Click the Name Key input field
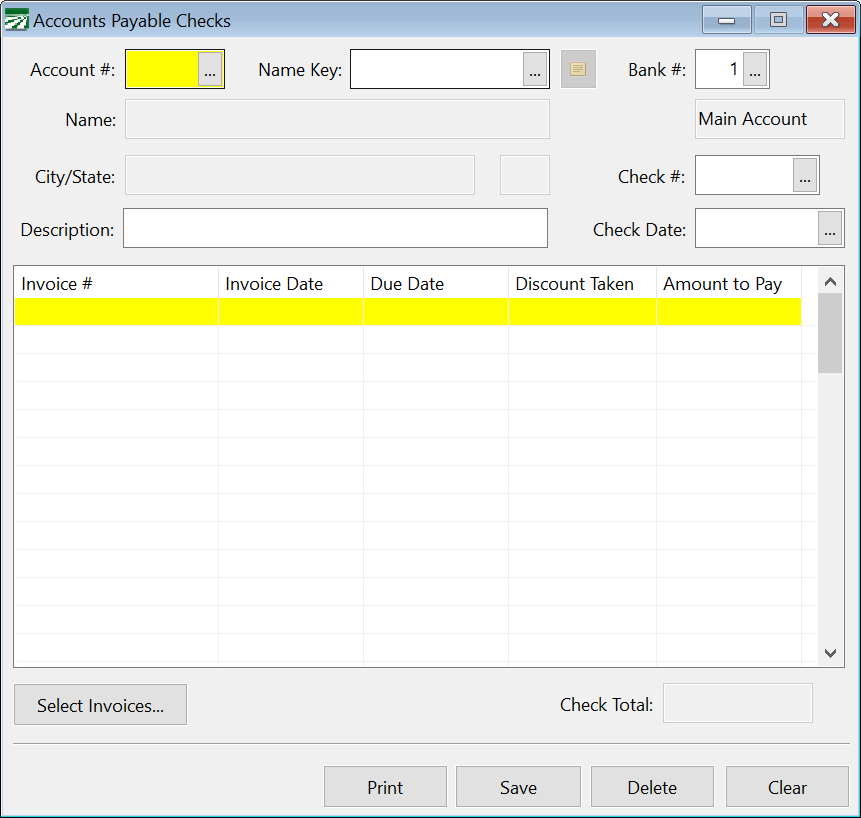 pos(436,70)
